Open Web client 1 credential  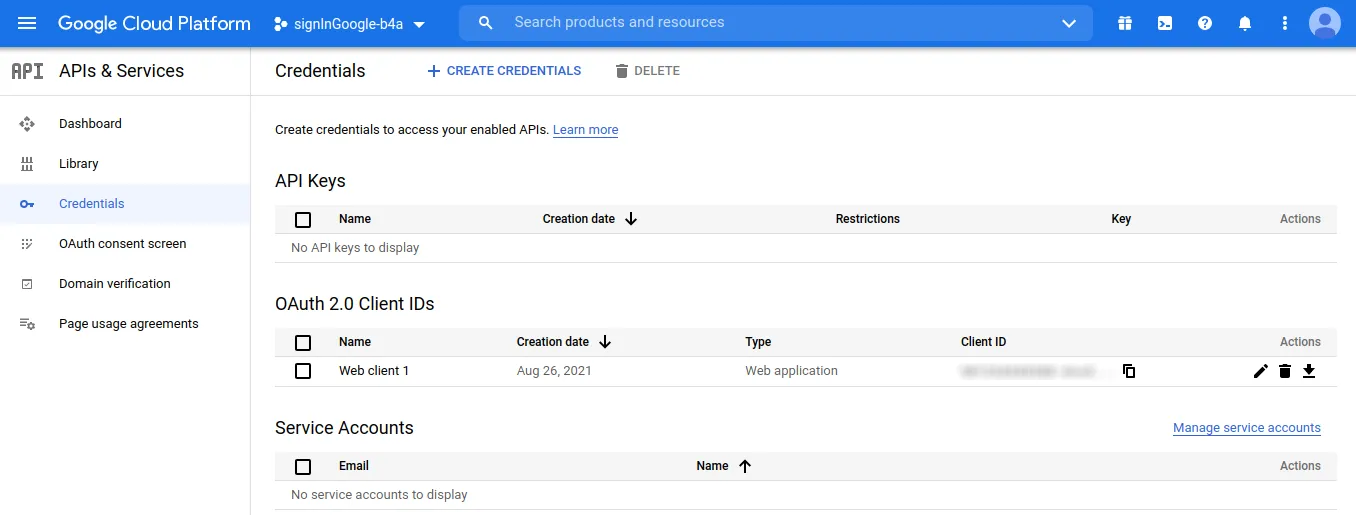(x=374, y=371)
